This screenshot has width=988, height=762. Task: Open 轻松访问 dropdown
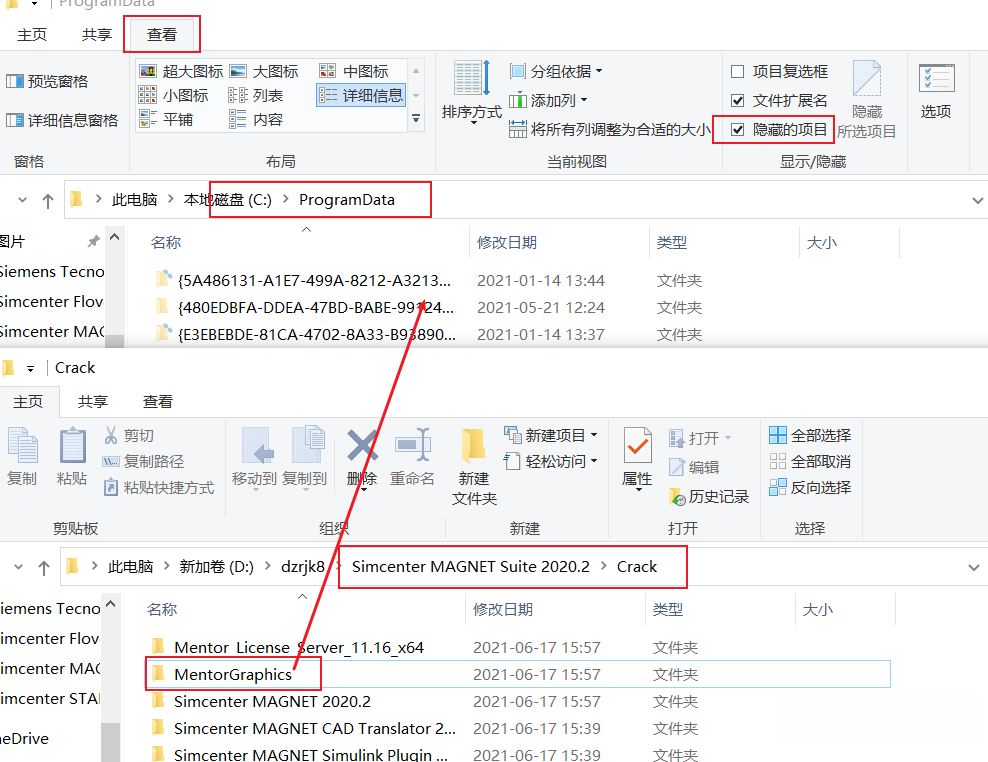click(x=551, y=461)
